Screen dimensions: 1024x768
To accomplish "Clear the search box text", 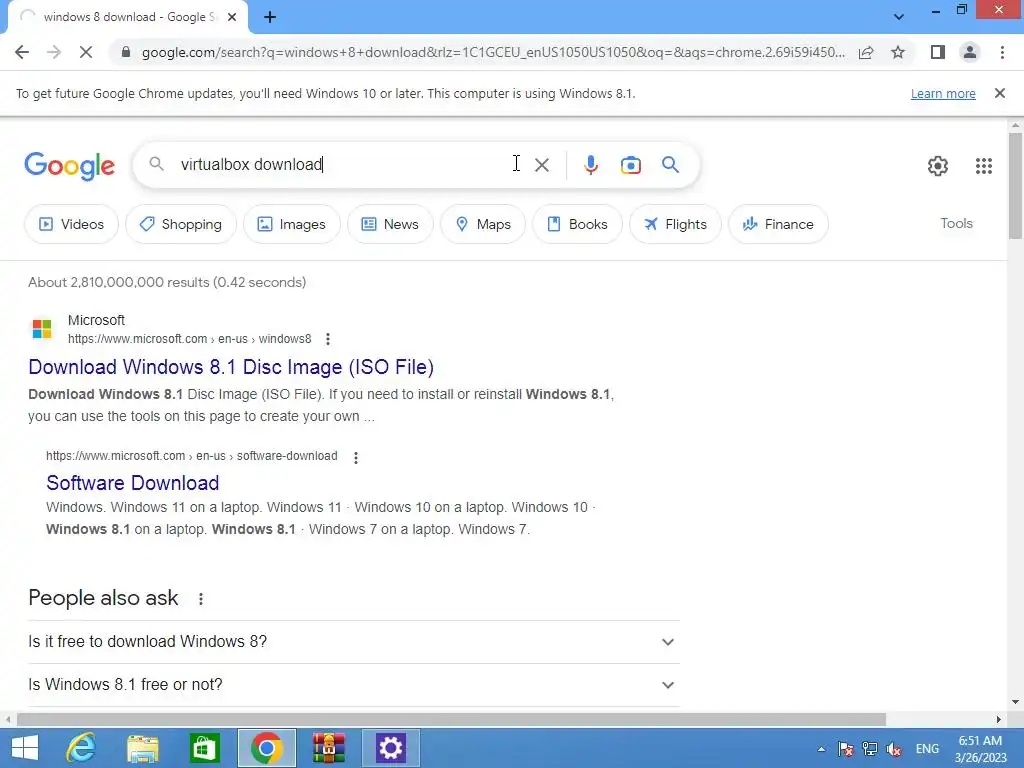I will (541, 165).
